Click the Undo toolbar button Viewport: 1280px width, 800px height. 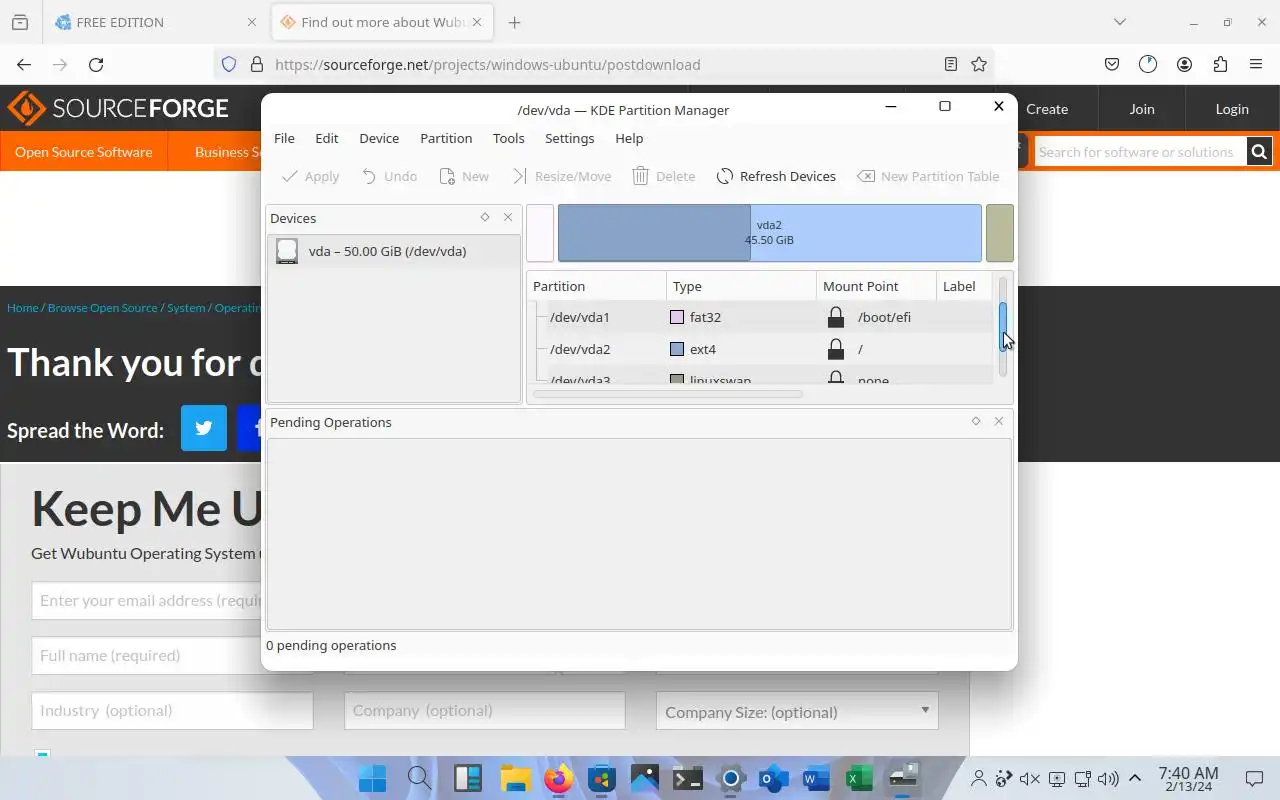(389, 176)
